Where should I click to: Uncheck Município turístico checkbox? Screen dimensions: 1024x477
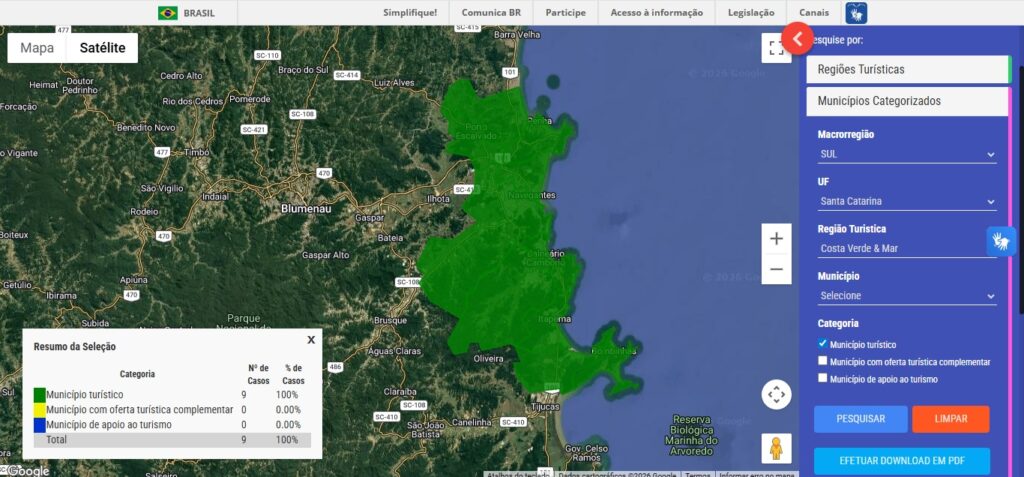[x=822, y=343]
